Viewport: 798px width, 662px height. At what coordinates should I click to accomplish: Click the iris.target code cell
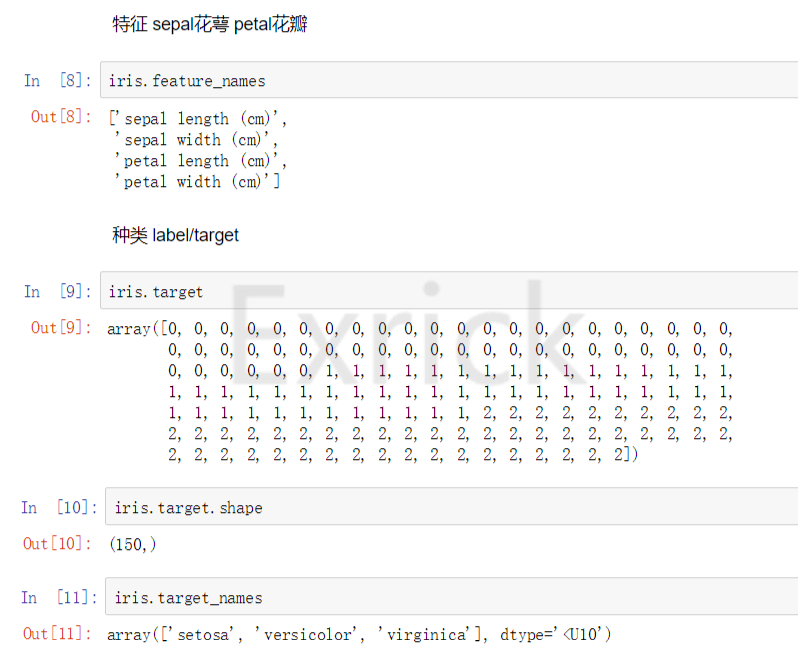450,291
